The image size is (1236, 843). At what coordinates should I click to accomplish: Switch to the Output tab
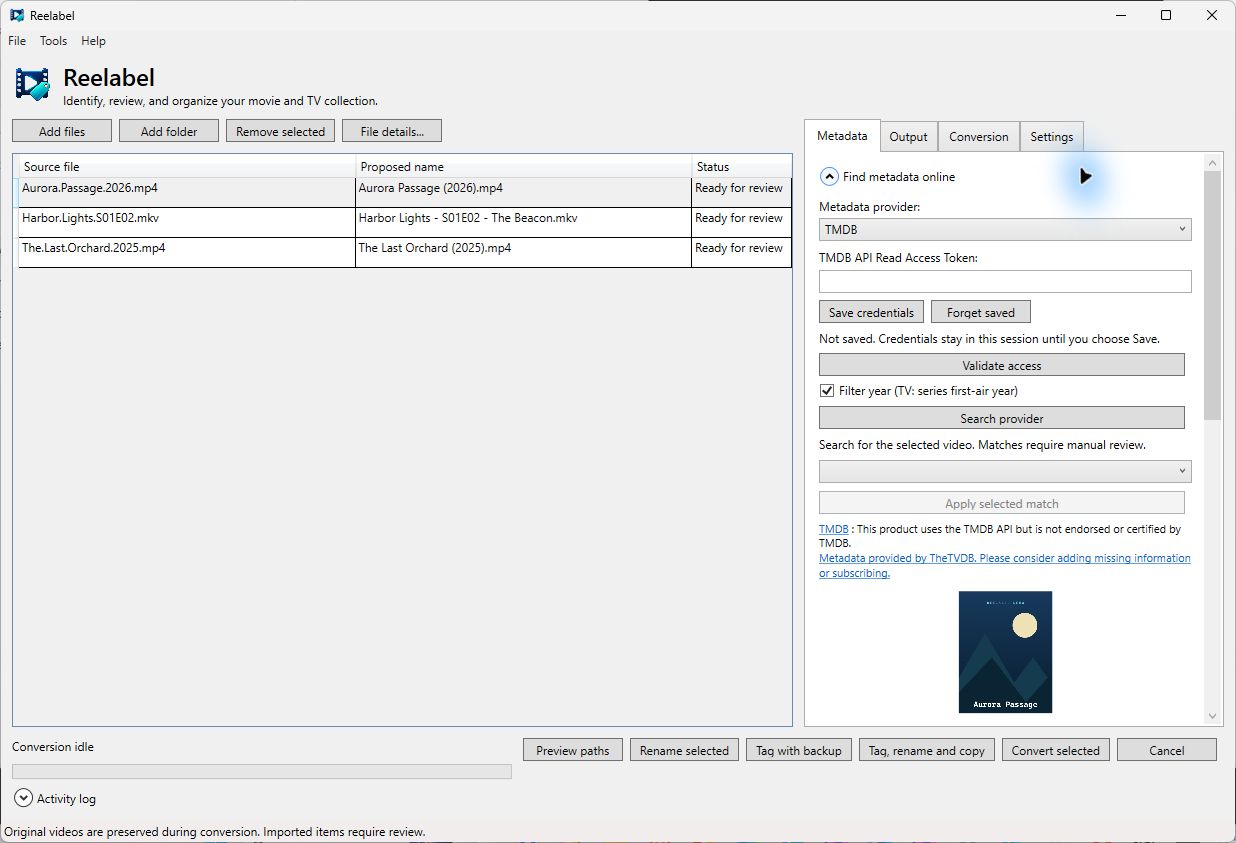pos(908,137)
